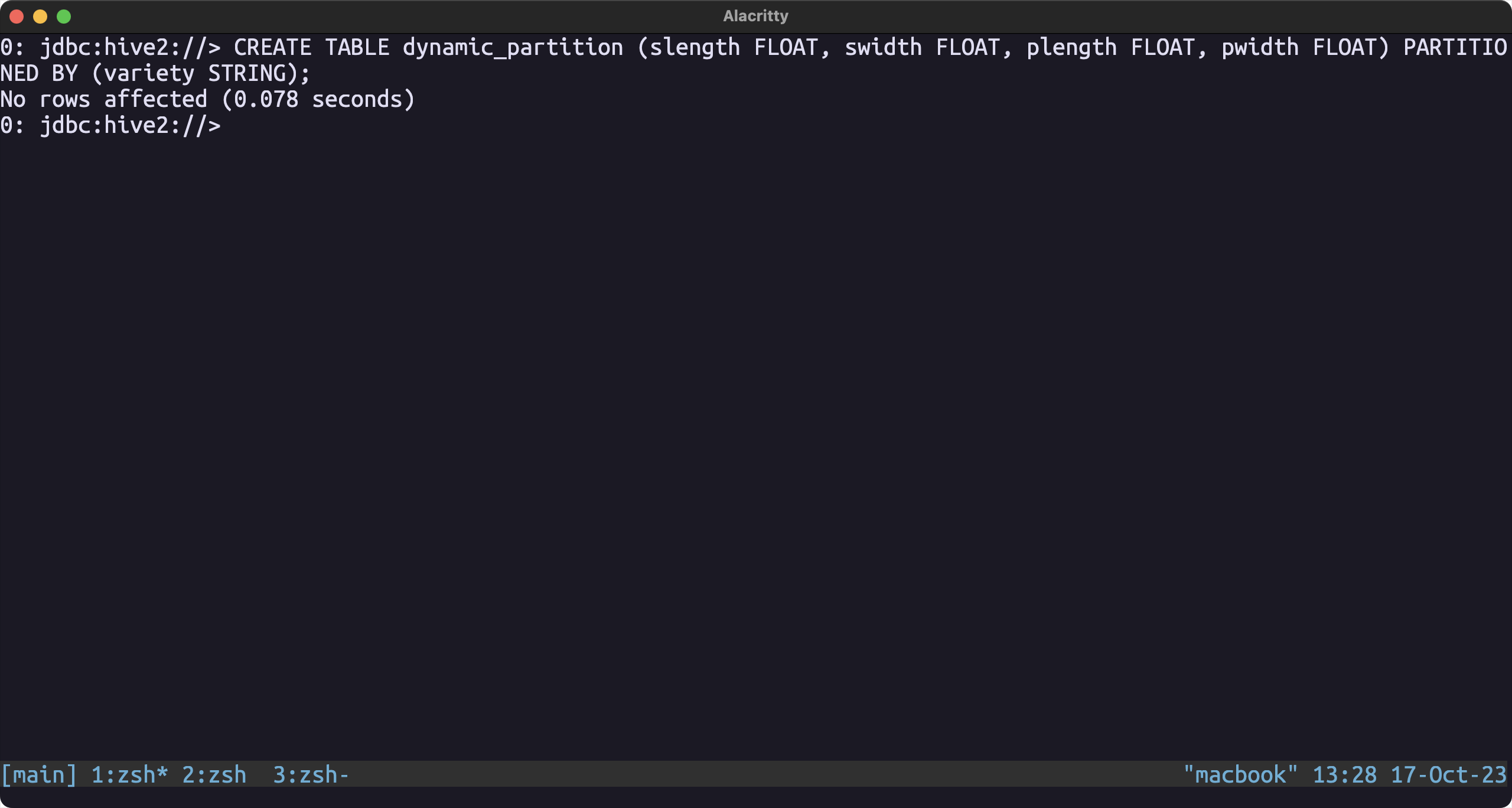The image size is (1512, 808).
Task: Switch to the 3:zsh- tmux window
Action: pos(312,774)
